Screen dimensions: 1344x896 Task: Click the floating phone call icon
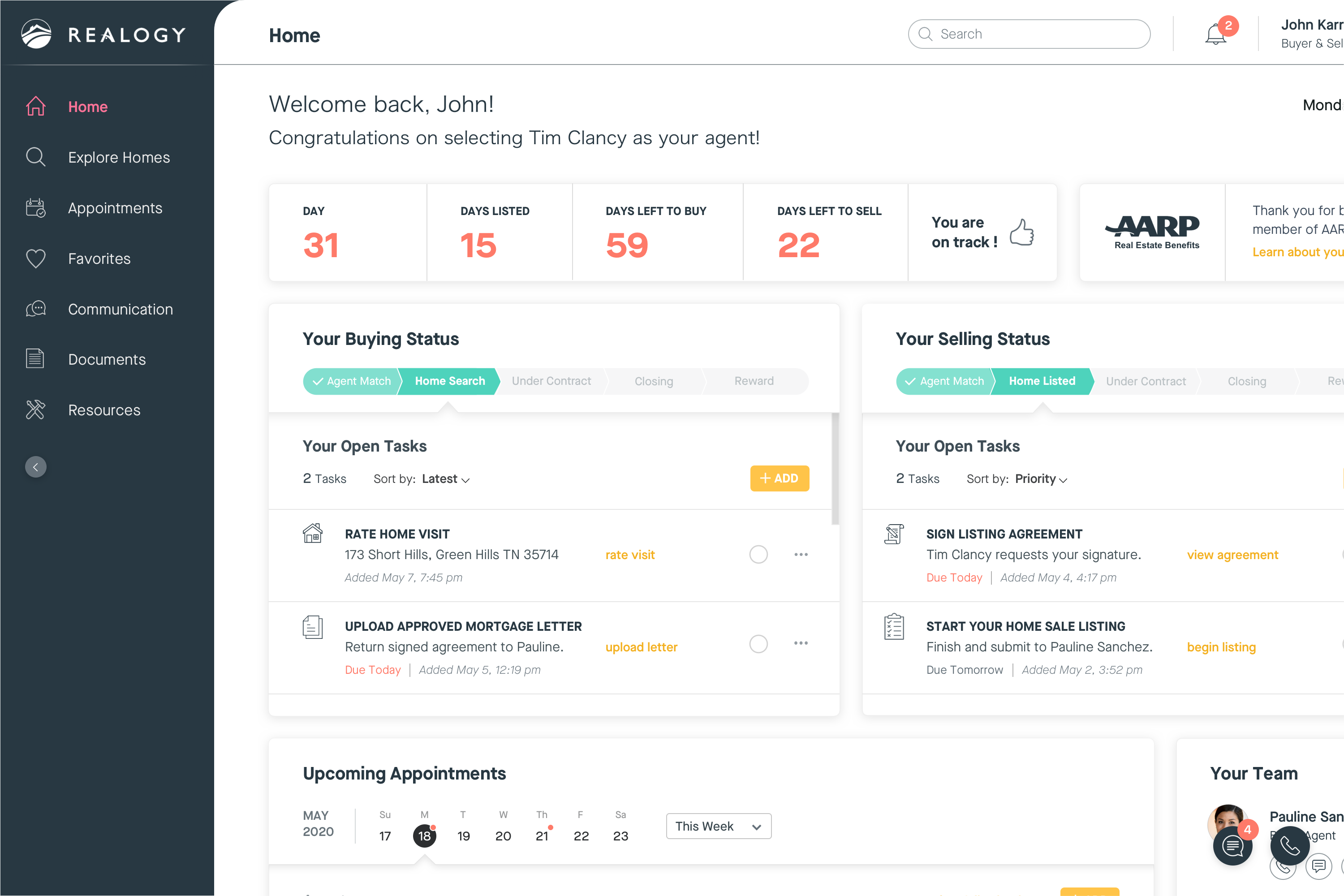pyautogui.click(x=1290, y=844)
